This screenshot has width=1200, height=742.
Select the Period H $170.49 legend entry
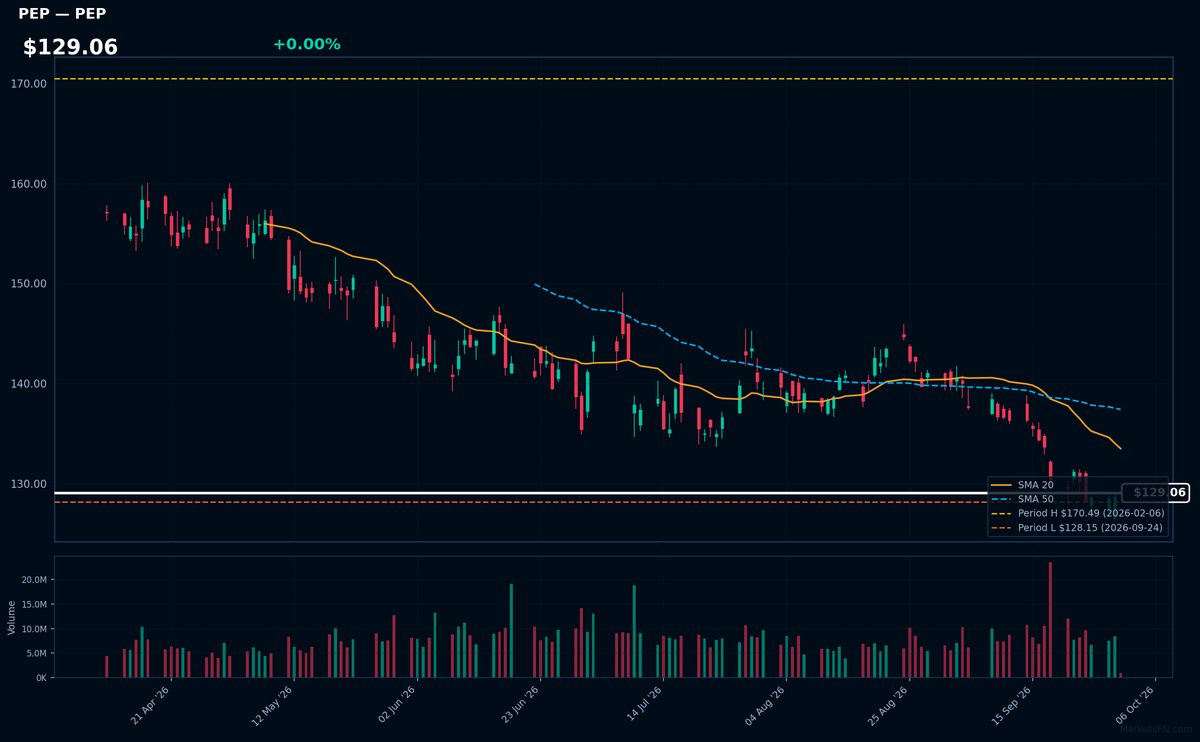(1077, 513)
